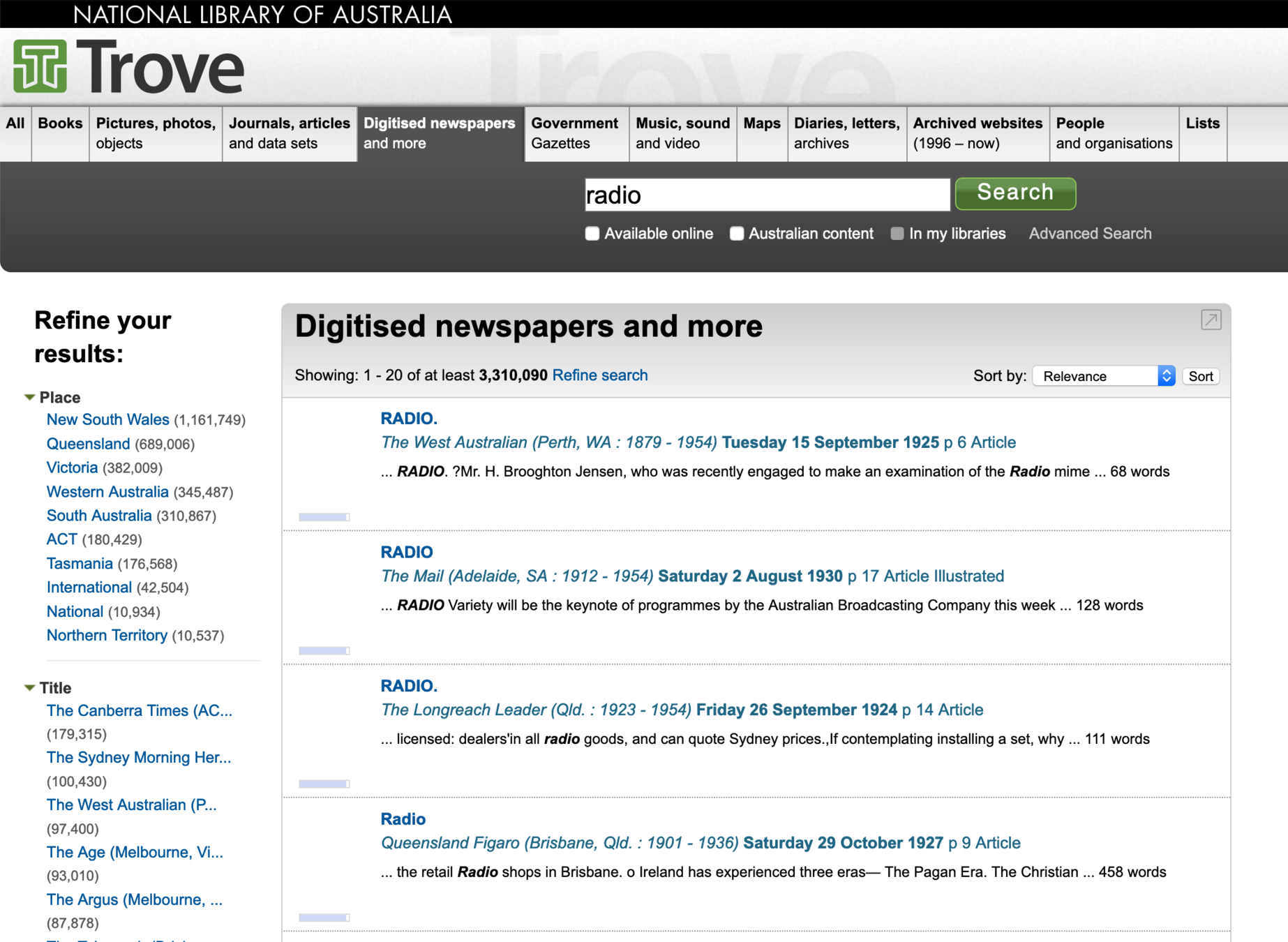
Task: Tick the Australian content checkbox
Action: [x=737, y=234]
